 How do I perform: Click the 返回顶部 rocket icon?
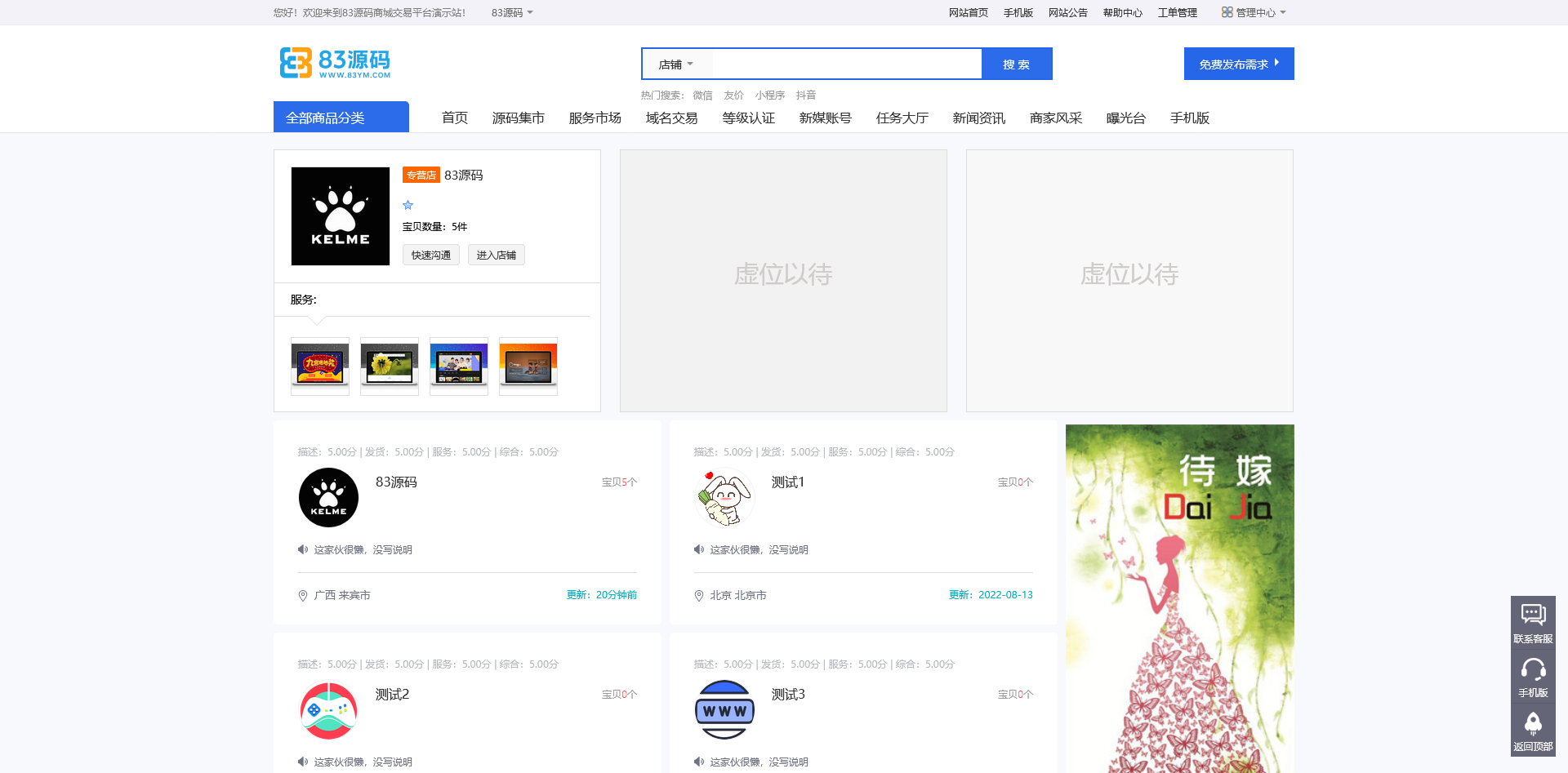pyautogui.click(x=1533, y=723)
